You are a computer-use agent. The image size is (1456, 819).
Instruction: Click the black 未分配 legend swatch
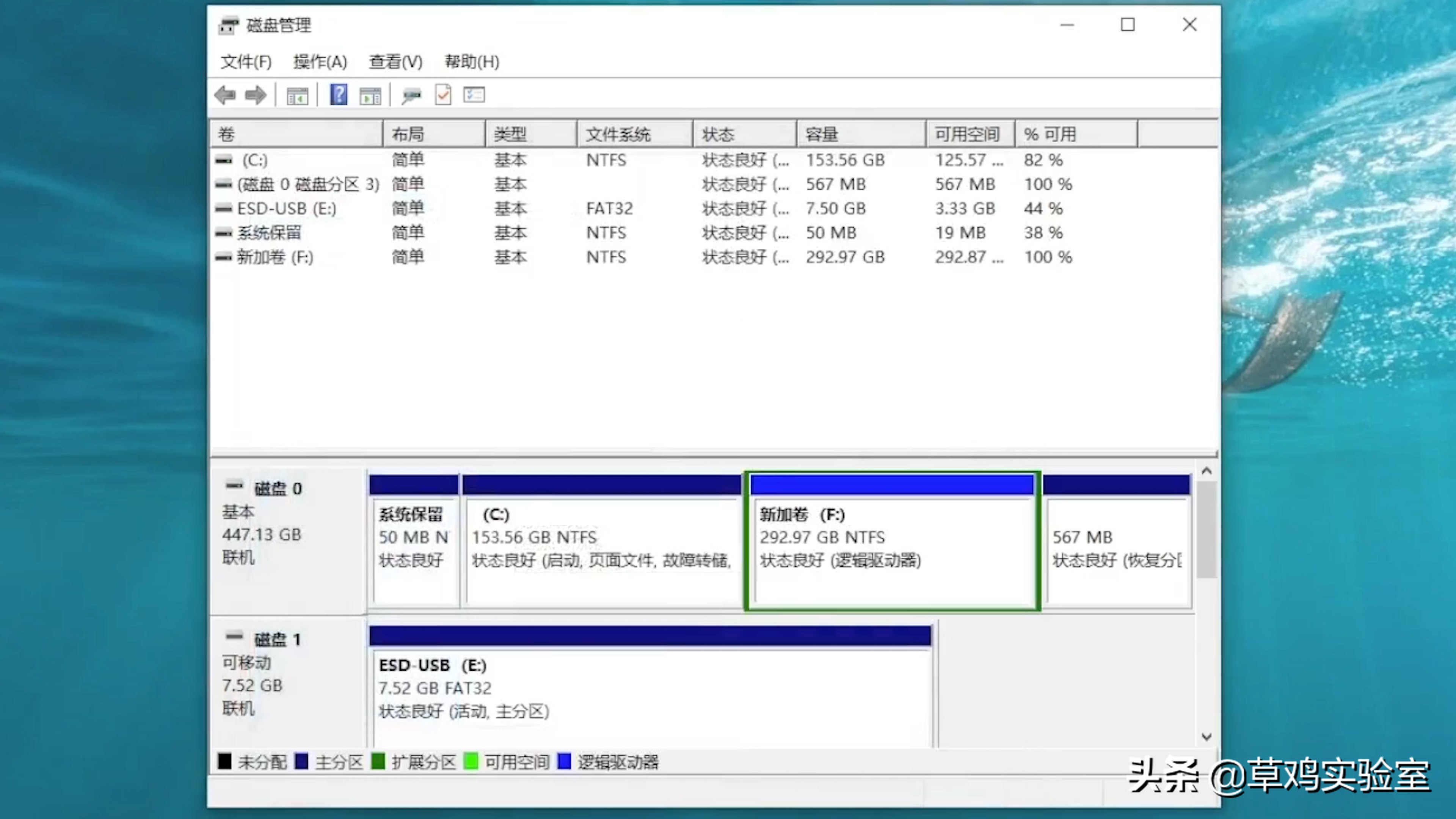click(x=224, y=762)
